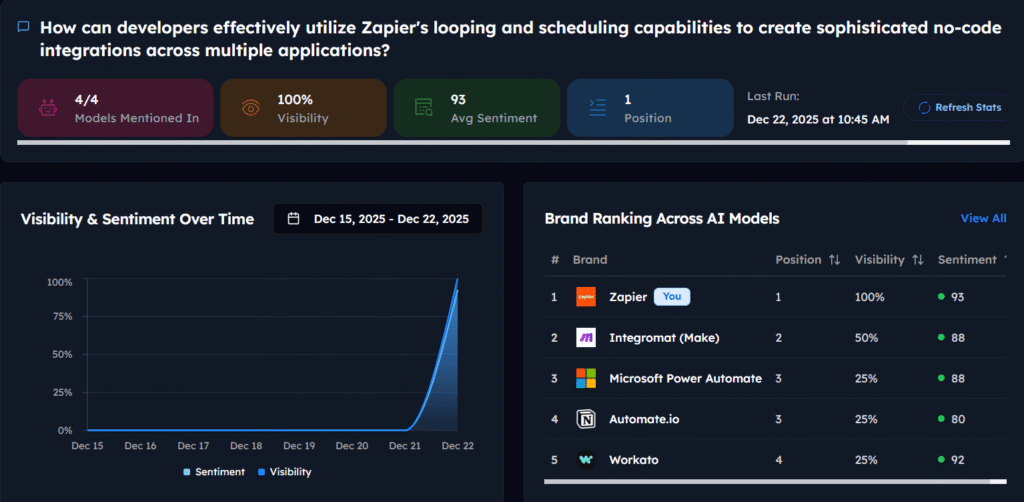The width and height of the screenshot is (1024, 502).
Task: Select the Zapier brand name
Action: pyautogui.click(x=628, y=297)
